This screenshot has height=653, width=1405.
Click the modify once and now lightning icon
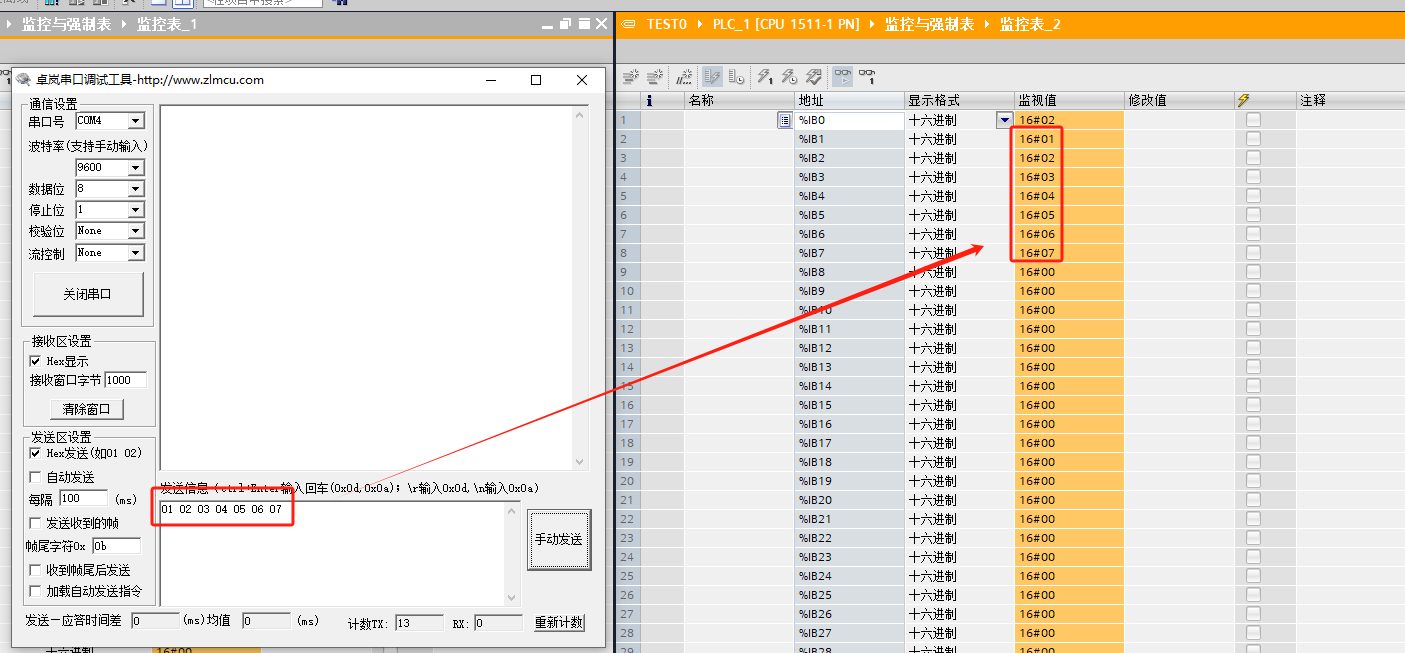click(x=765, y=76)
